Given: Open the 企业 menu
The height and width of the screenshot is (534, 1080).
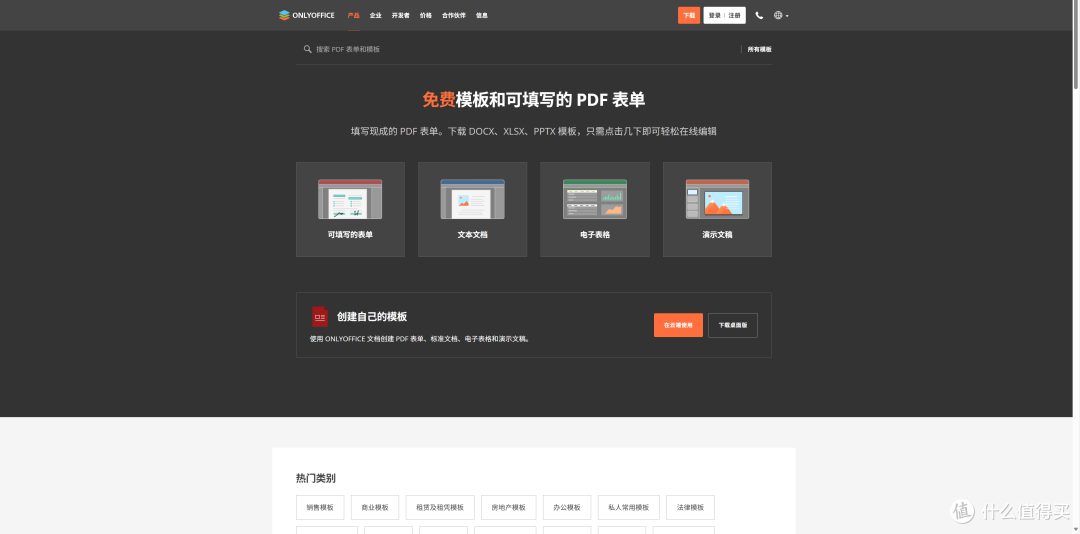Looking at the screenshot, I should point(375,15).
